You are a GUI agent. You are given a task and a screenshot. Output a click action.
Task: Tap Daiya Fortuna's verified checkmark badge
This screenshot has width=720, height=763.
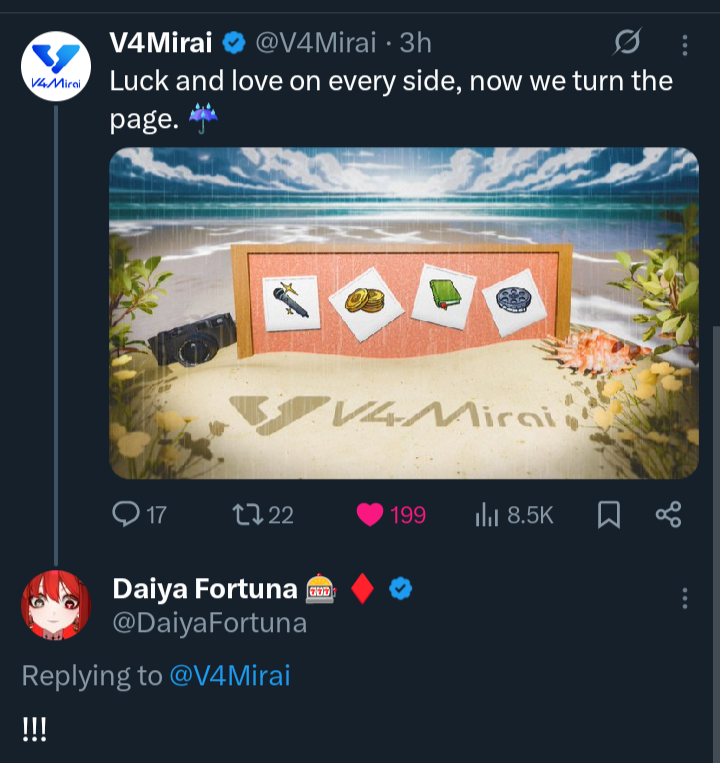[x=401, y=589]
